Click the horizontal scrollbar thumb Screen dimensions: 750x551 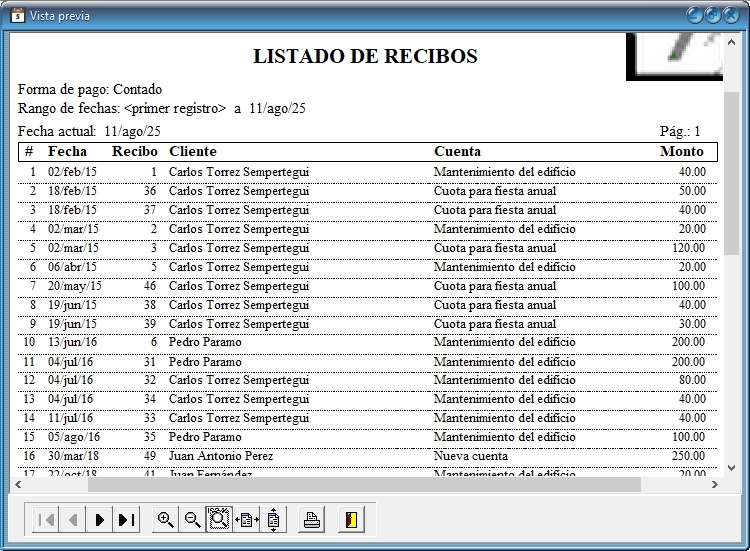coord(364,485)
